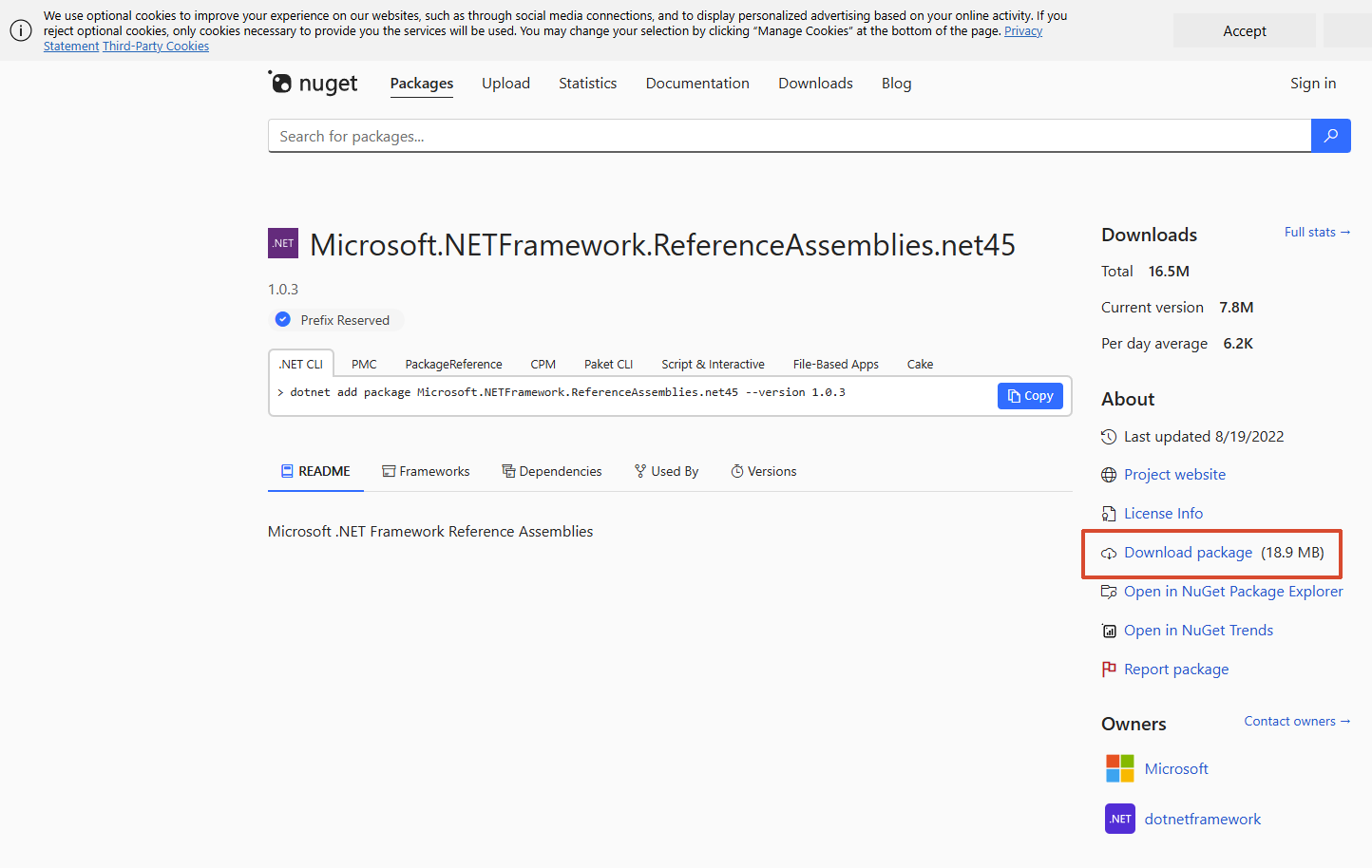Image resolution: width=1372 pixels, height=868 pixels.
Task: Go to the Upload page
Action: pyautogui.click(x=505, y=84)
